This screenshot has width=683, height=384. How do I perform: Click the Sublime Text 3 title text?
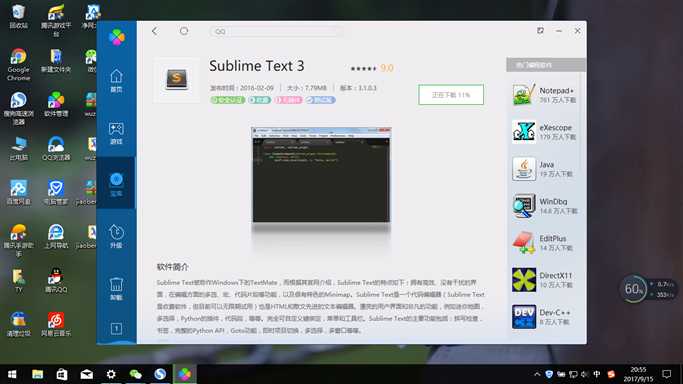257,66
